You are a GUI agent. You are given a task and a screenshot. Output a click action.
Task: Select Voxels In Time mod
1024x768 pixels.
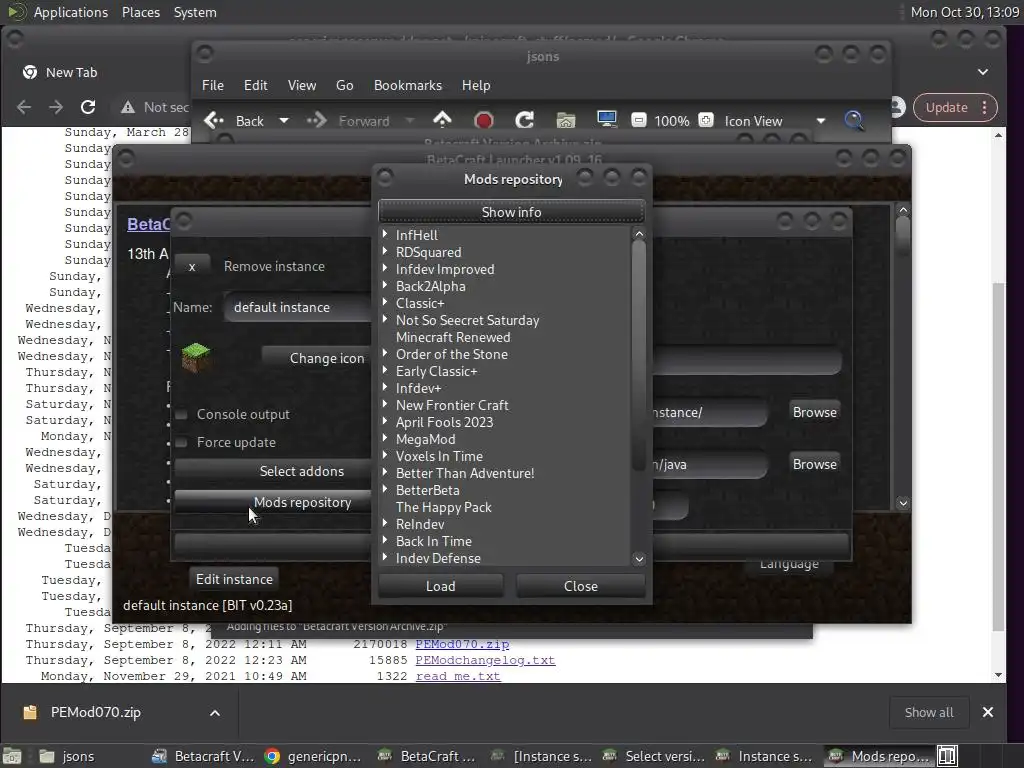pyautogui.click(x=439, y=456)
